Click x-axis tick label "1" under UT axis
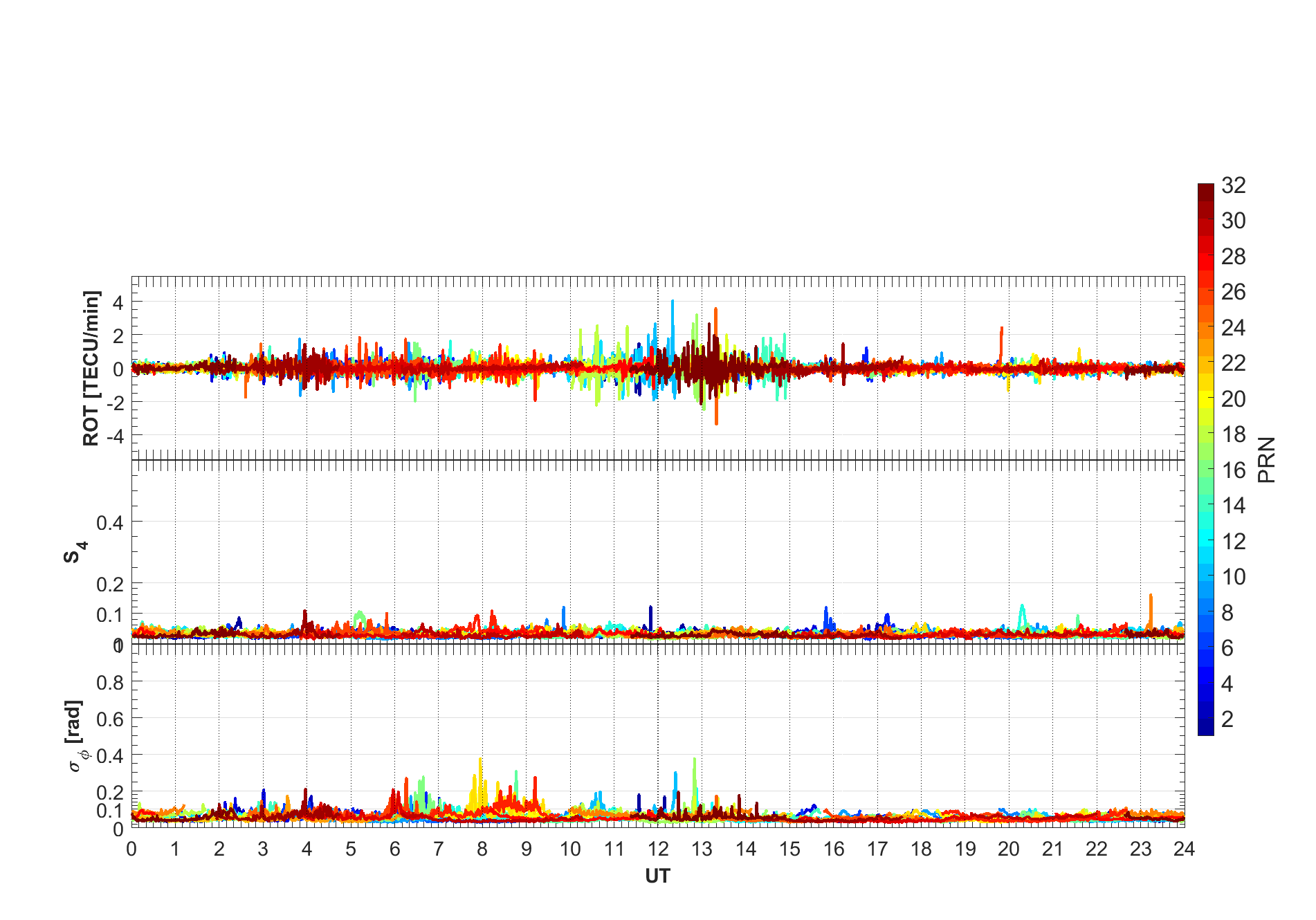 [175, 849]
